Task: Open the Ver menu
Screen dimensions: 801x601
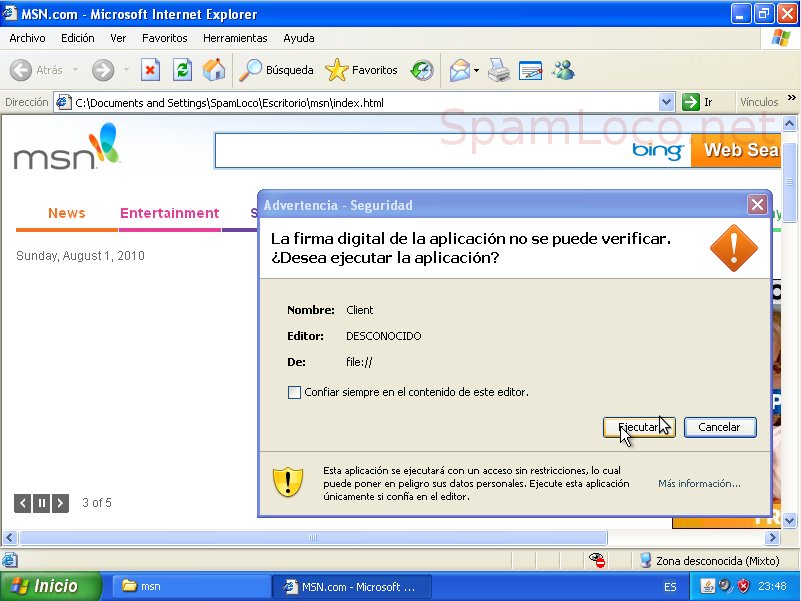Action: coord(118,38)
